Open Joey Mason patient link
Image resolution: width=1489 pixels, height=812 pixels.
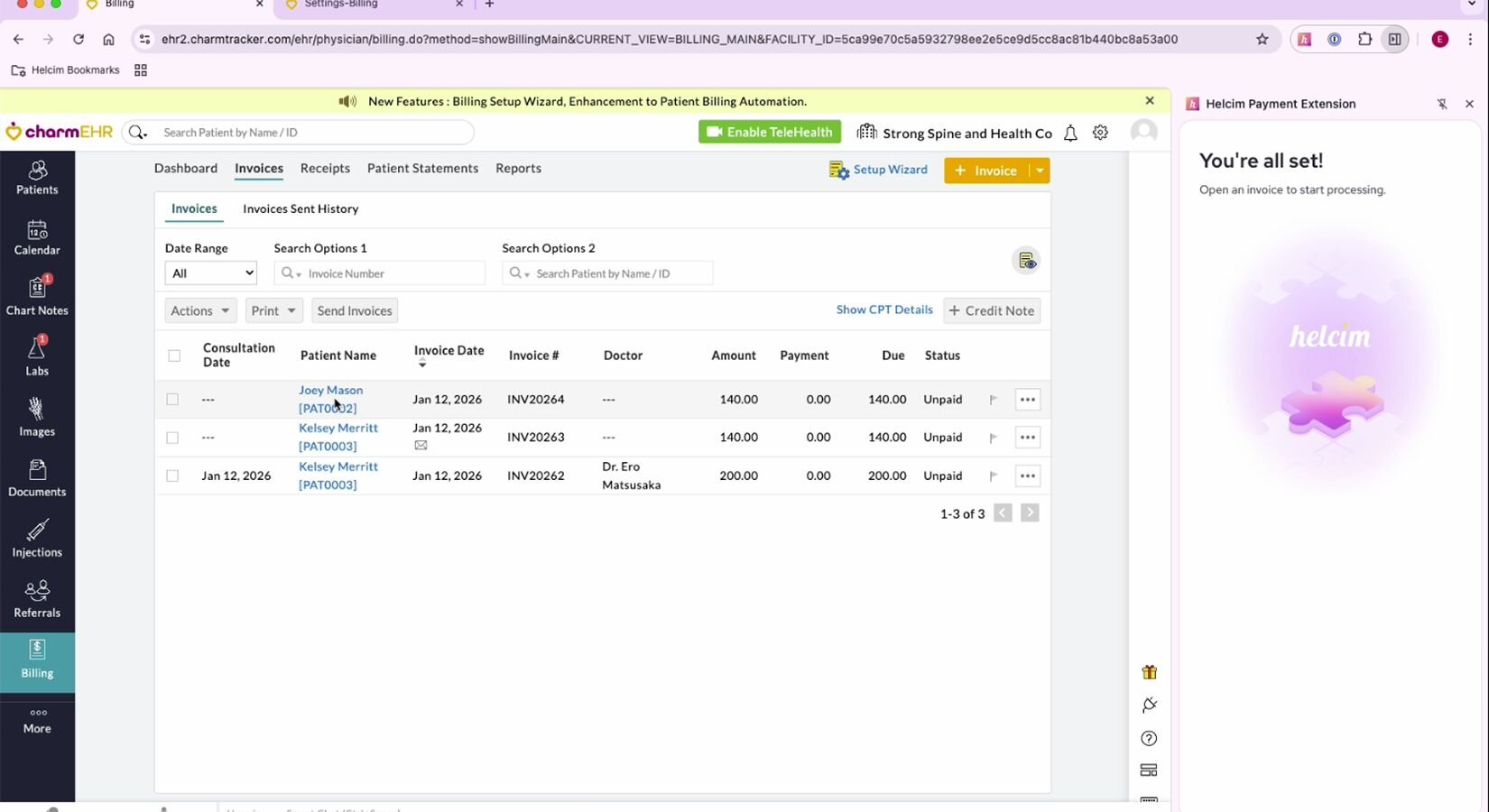point(330,391)
